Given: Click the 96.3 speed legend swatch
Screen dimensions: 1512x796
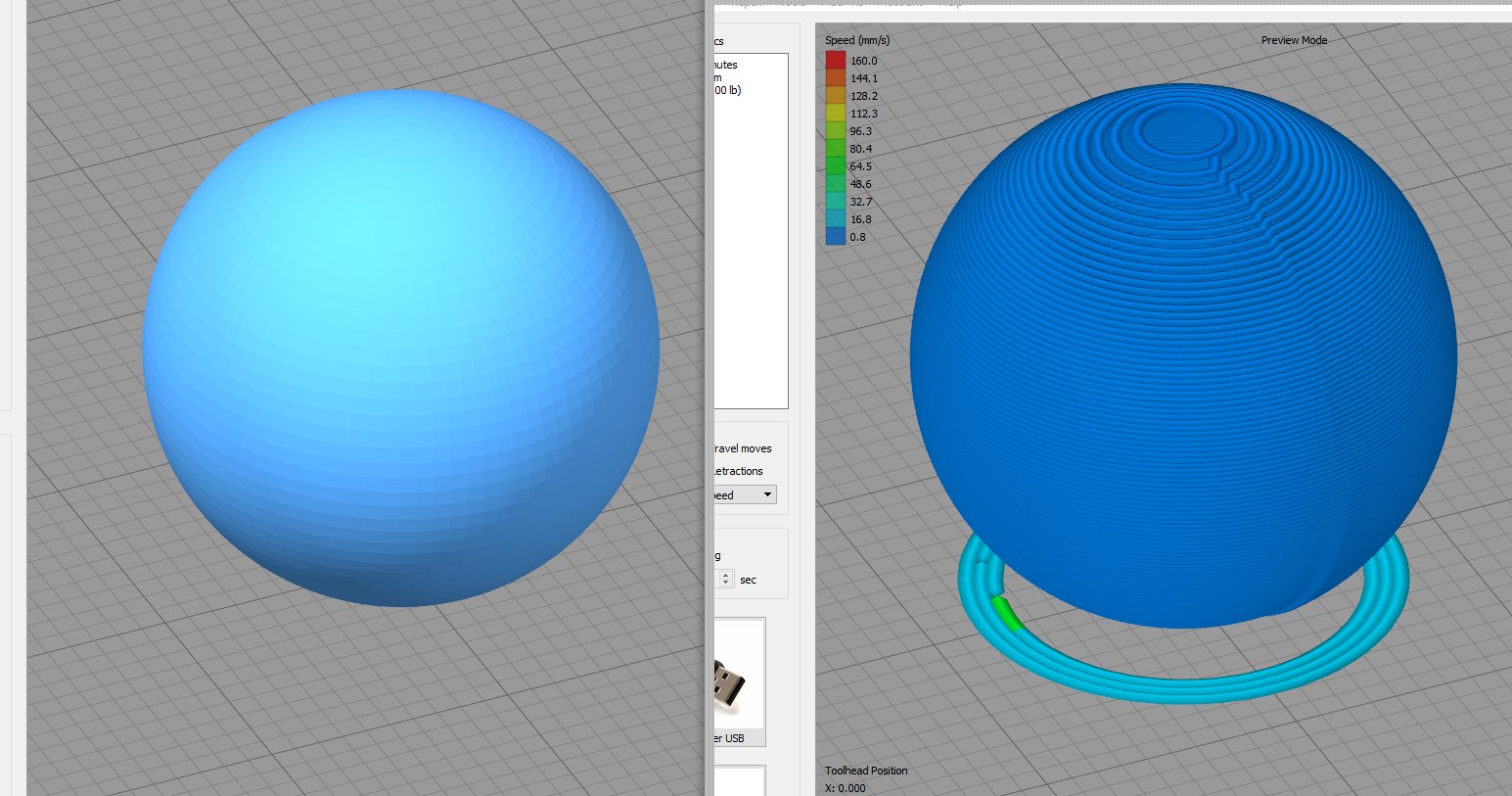Looking at the screenshot, I should [x=835, y=131].
